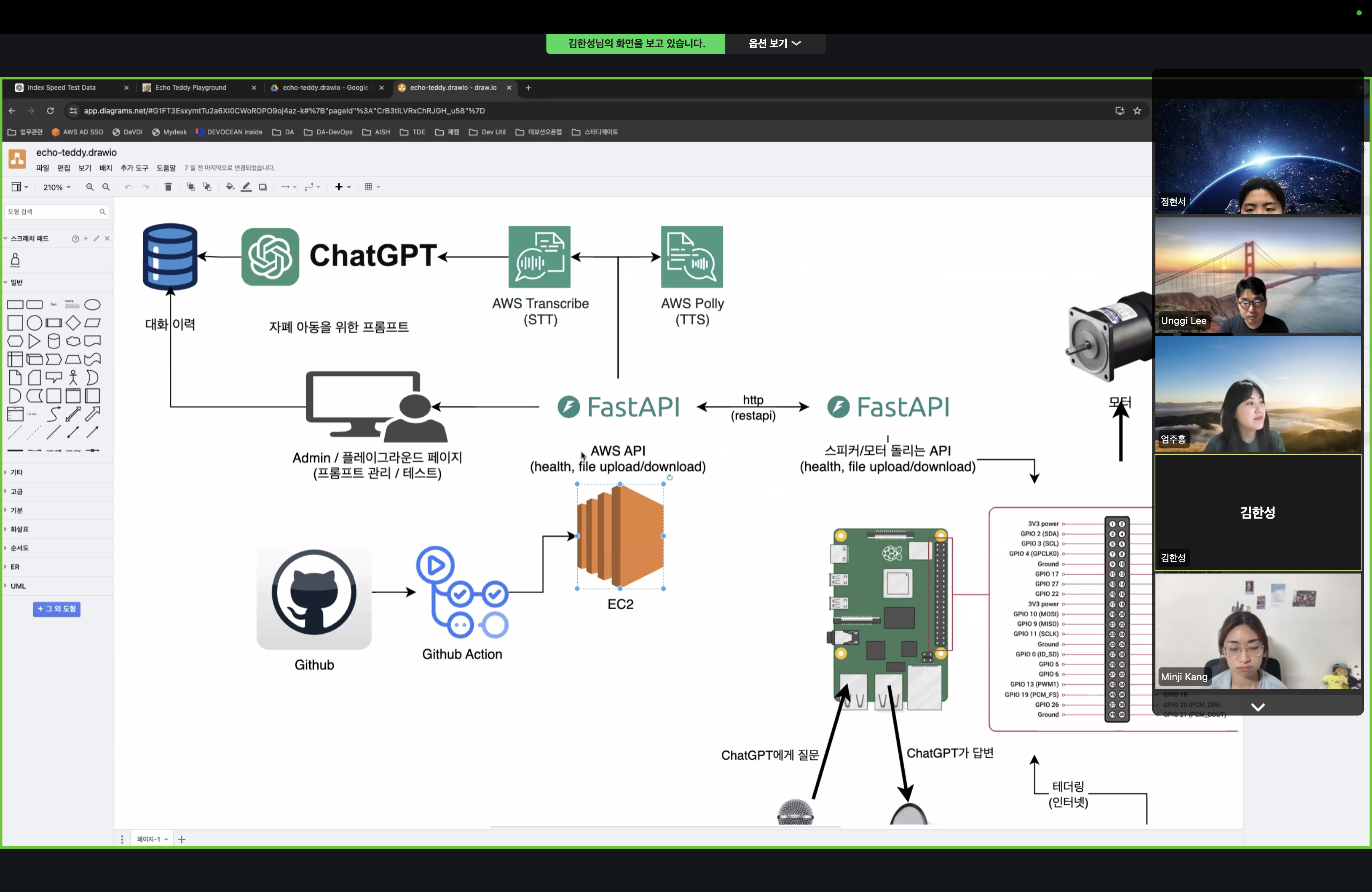Select the parallelogram shape in 일반 palette
1372x892 pixels.
coord(92,323)
